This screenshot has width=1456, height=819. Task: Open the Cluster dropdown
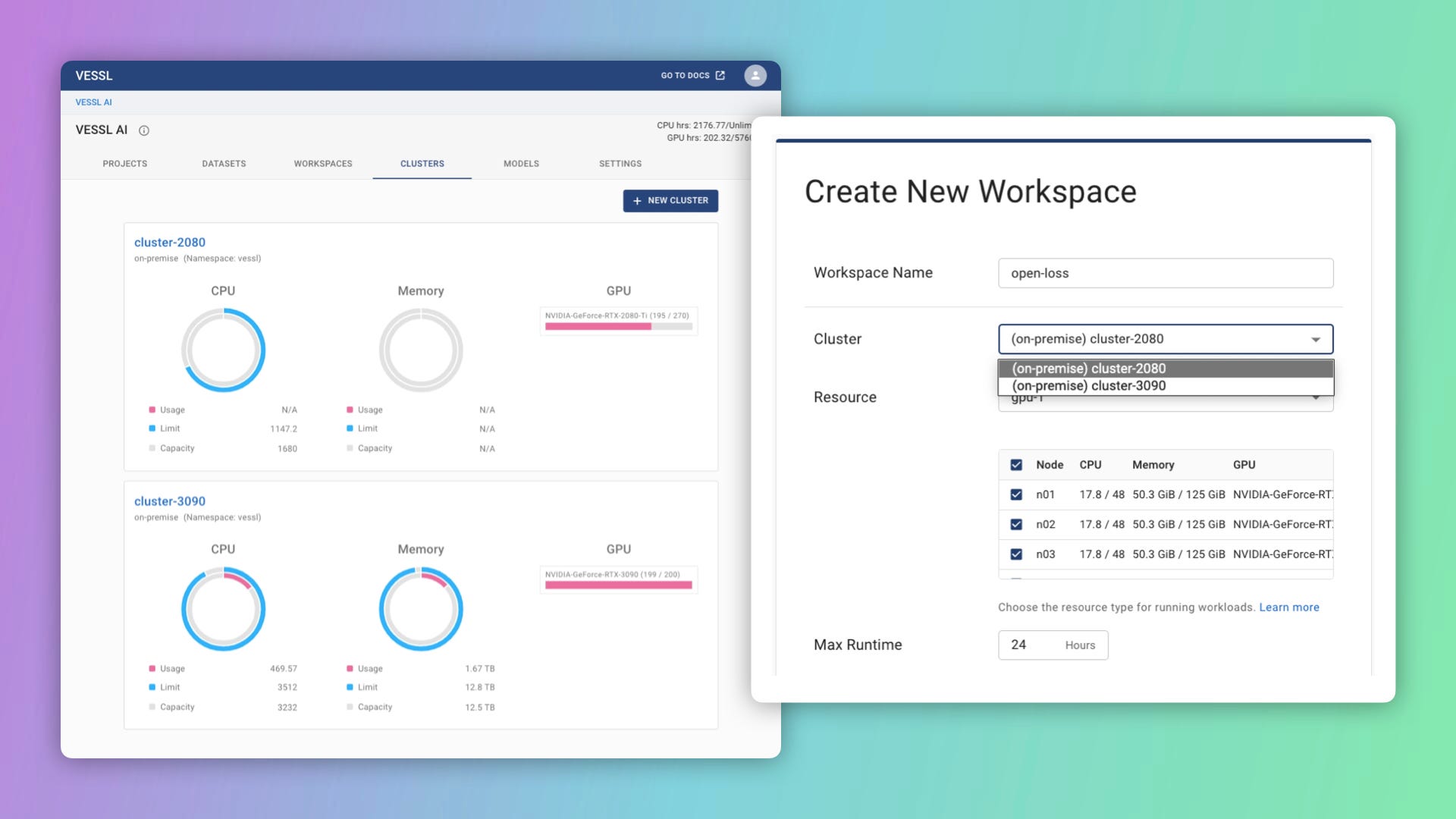(1166, 339)
